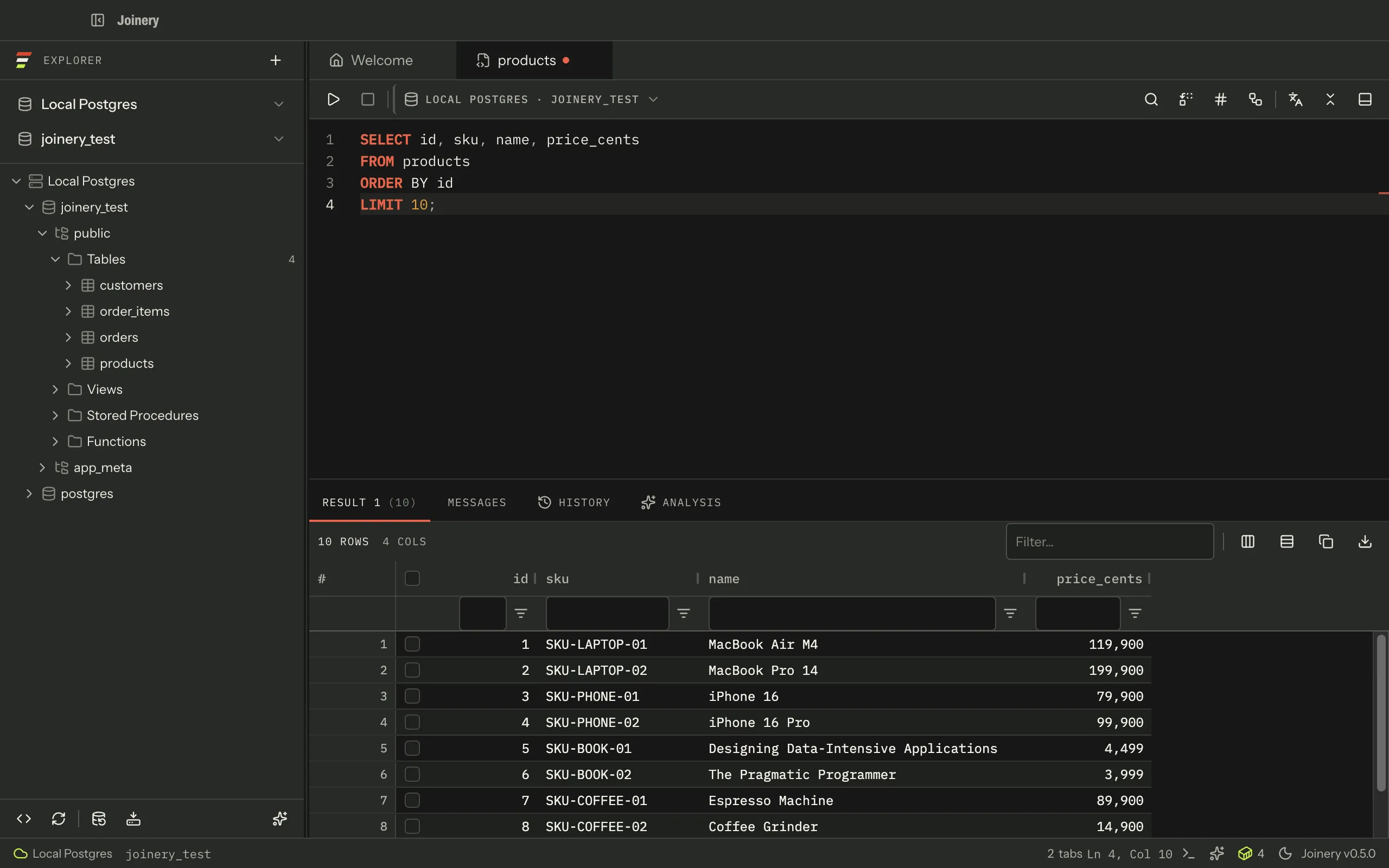
Task: Expand the order_items table node
Action: 68,311
